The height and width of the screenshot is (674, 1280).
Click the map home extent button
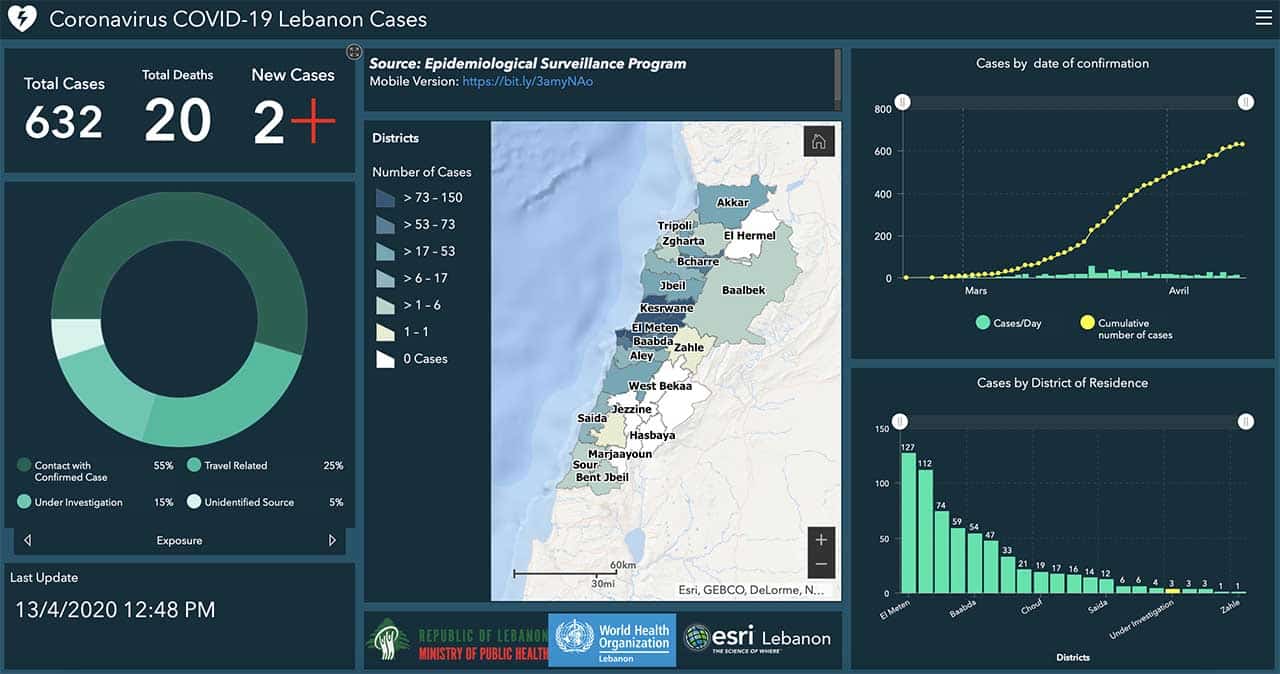pyautogui.click(x=818, y=142)
